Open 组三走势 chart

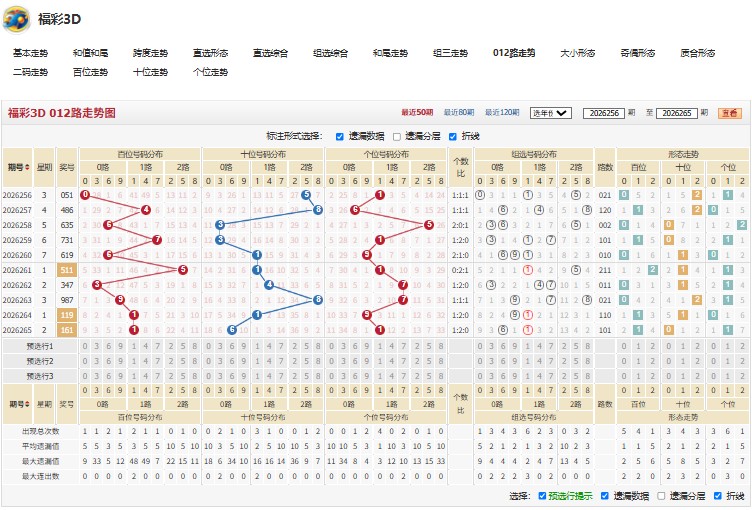[450, 53]
